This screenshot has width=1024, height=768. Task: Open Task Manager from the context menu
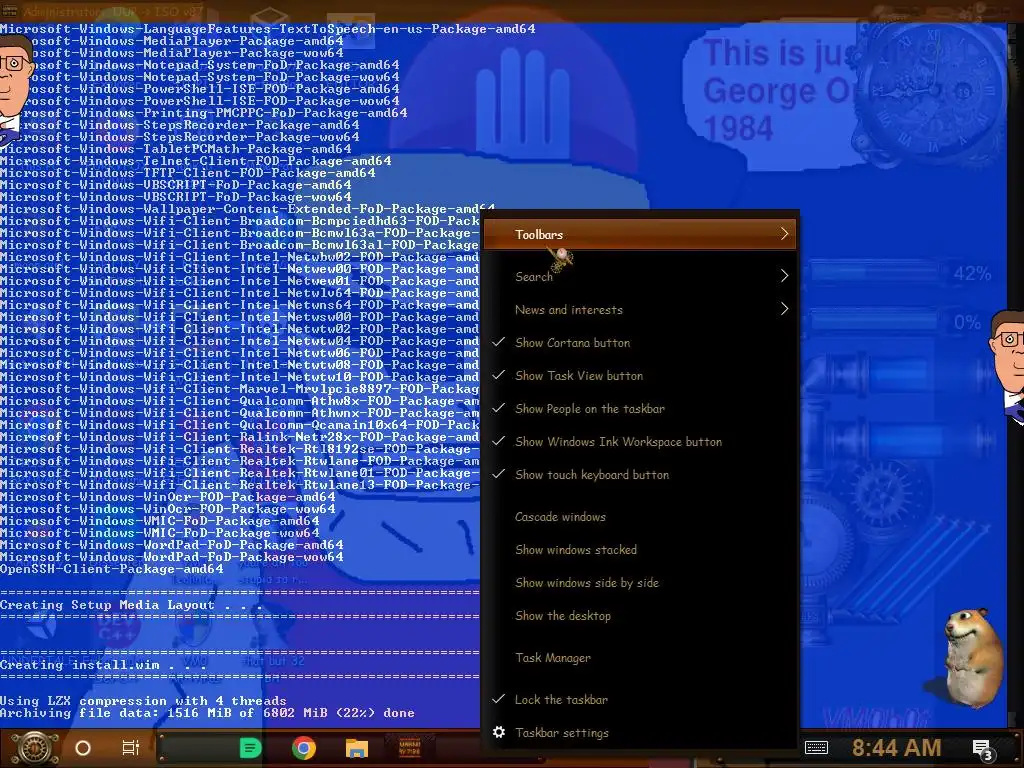[x=640, y=658]
